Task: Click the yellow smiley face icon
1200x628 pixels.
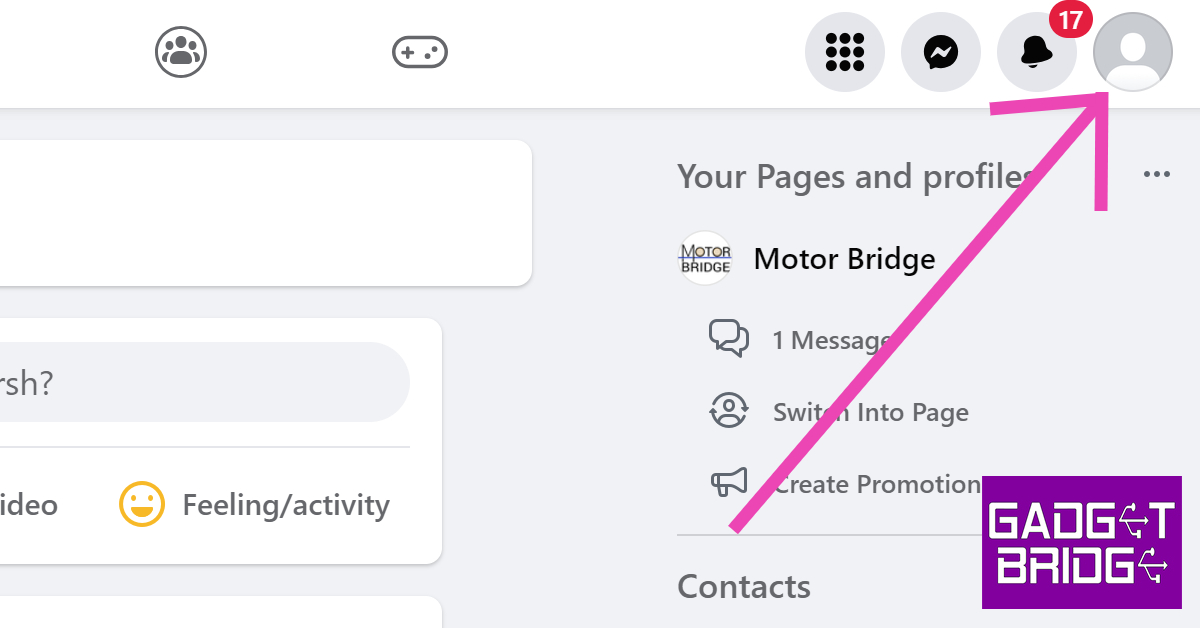Action: click(x=141, y=504)
